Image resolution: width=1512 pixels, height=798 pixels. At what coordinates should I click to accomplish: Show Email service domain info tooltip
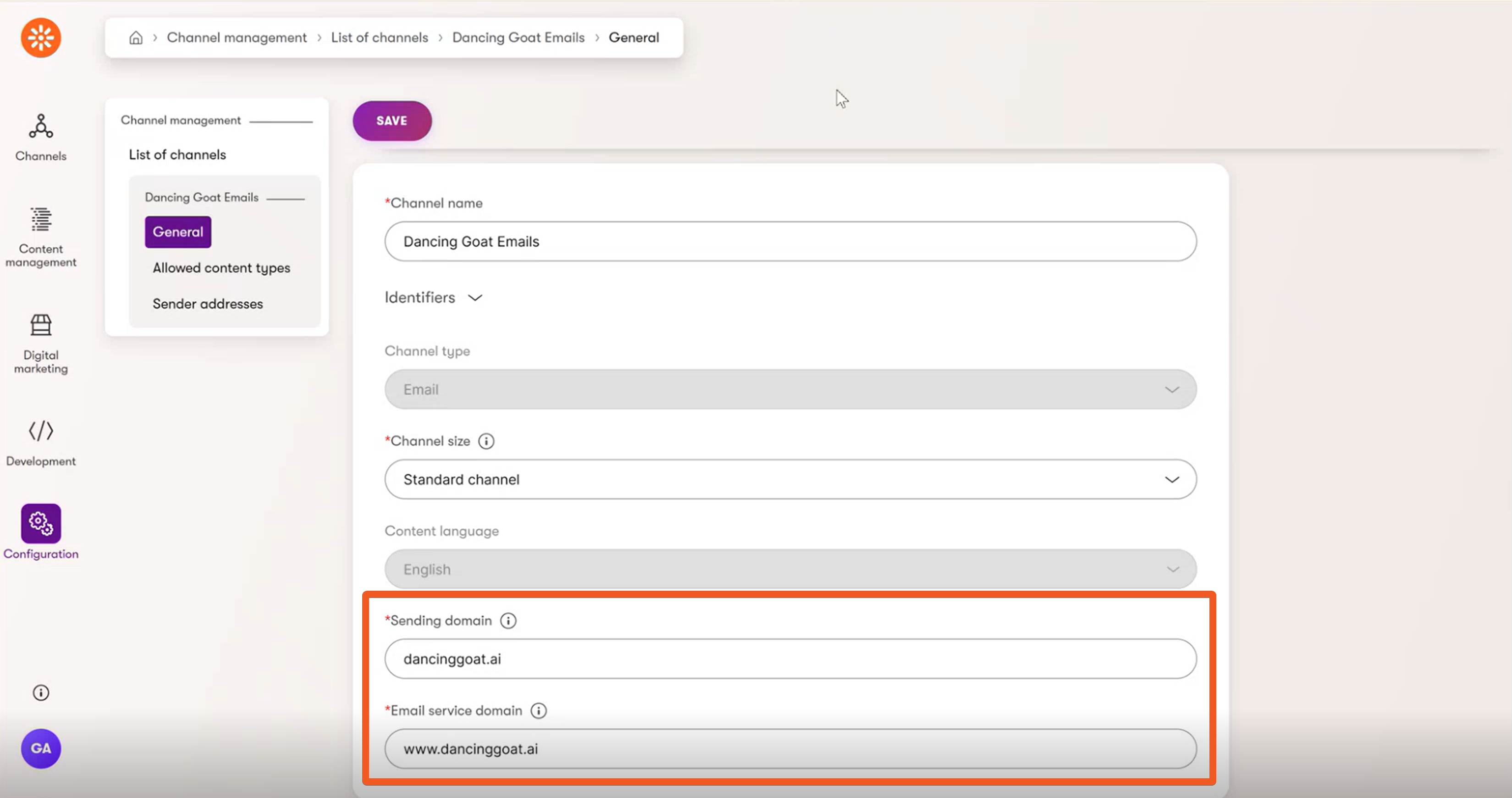coord(538,710)
